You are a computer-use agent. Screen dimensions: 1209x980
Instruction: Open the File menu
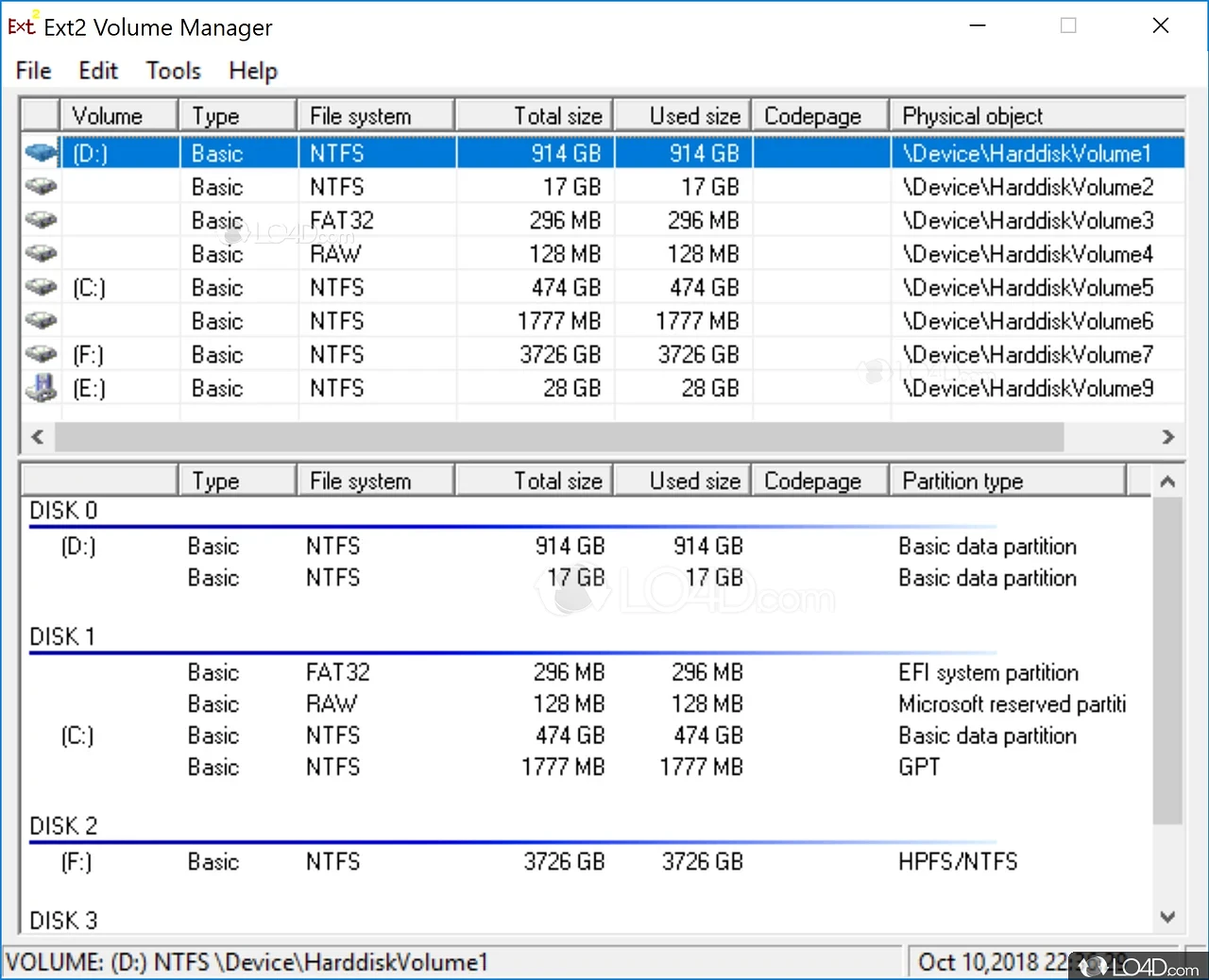pos(33,71)
